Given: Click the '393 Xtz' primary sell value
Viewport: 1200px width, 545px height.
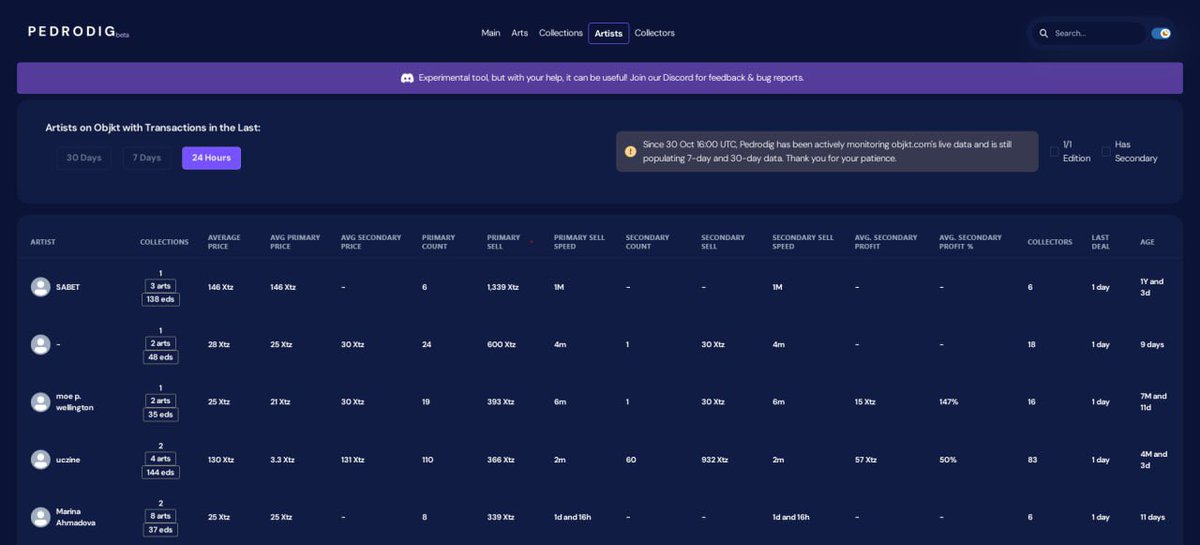Looking at the screenshot, I should [500, 402].
